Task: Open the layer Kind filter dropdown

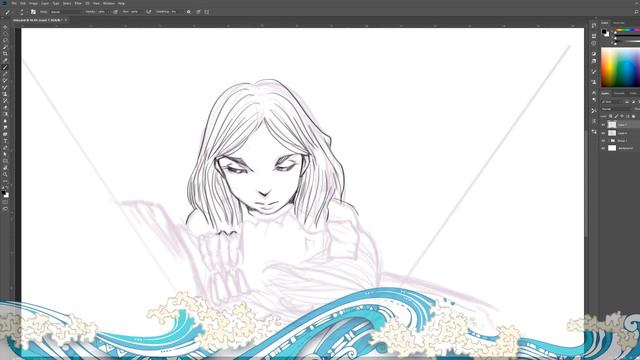Action: click(x=612, y=102)
